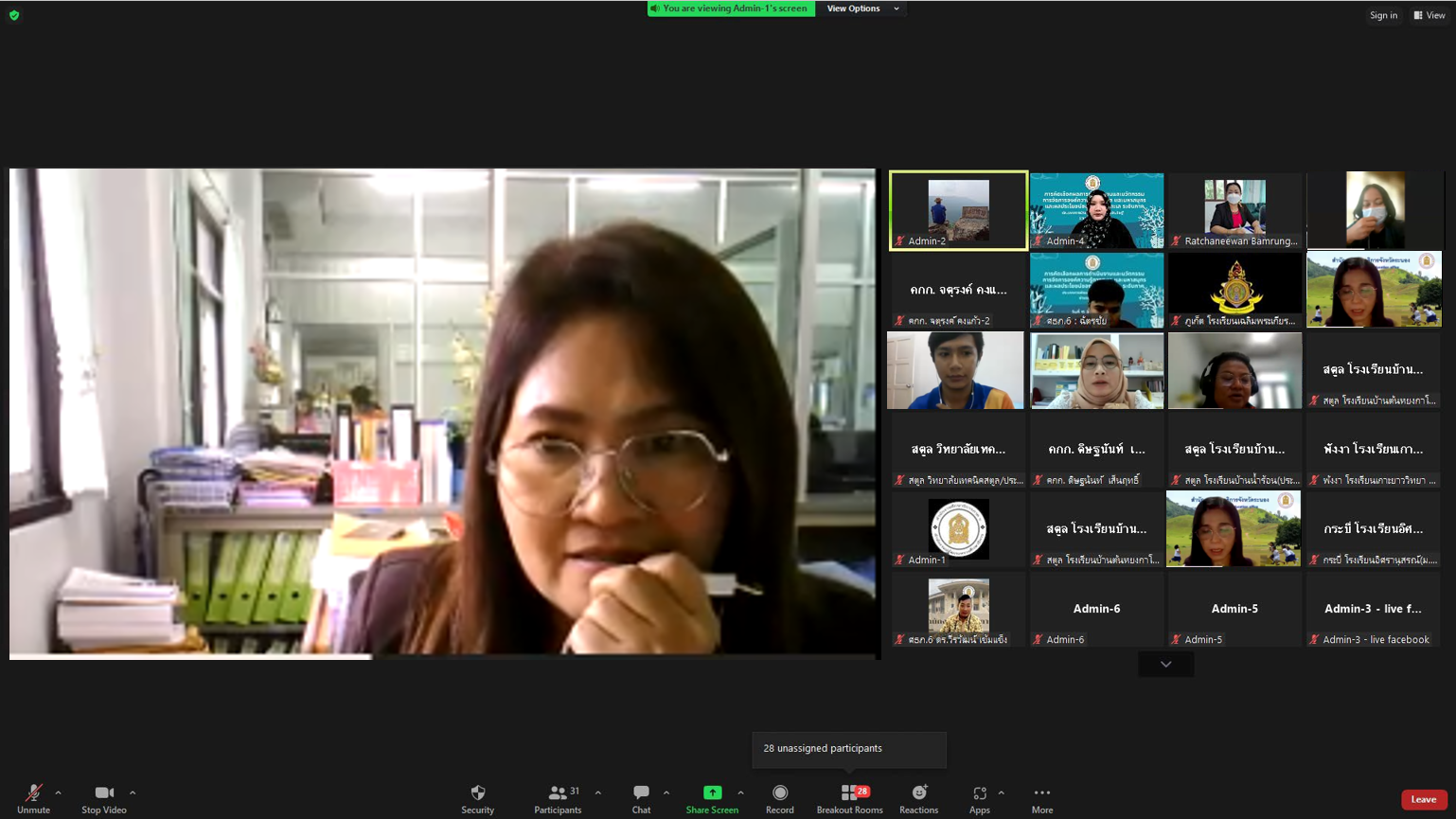
Task: Start recording with the Record icon
Action: coord(780,792)
